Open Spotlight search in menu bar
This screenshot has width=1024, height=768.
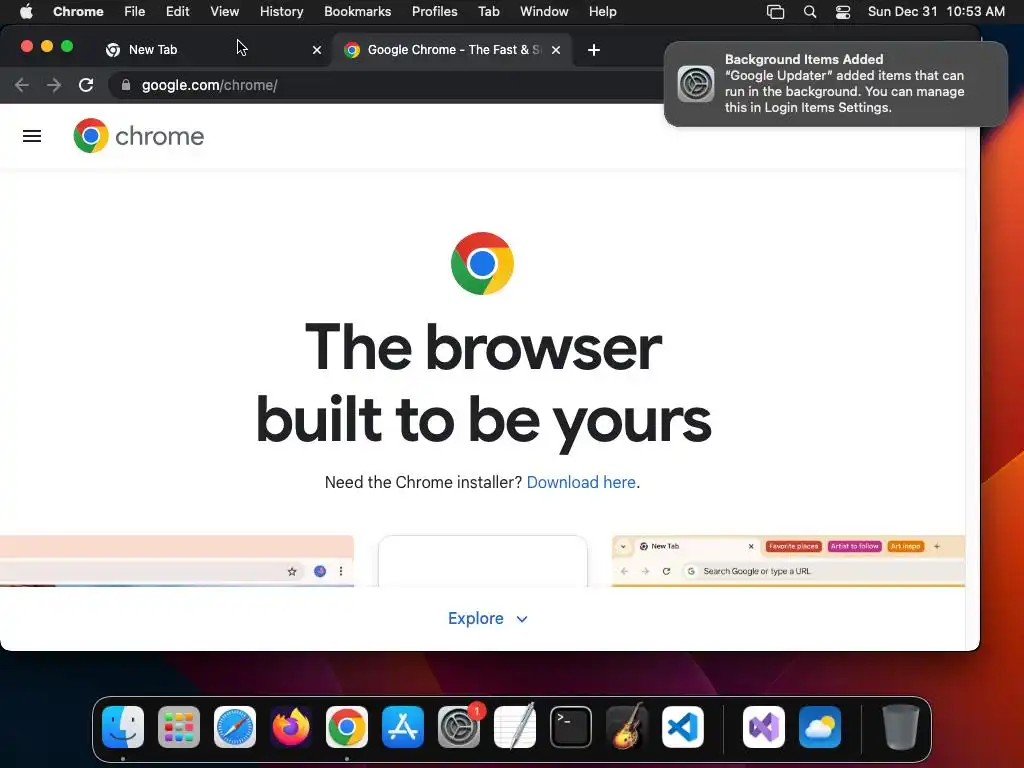tap(810, 12)
